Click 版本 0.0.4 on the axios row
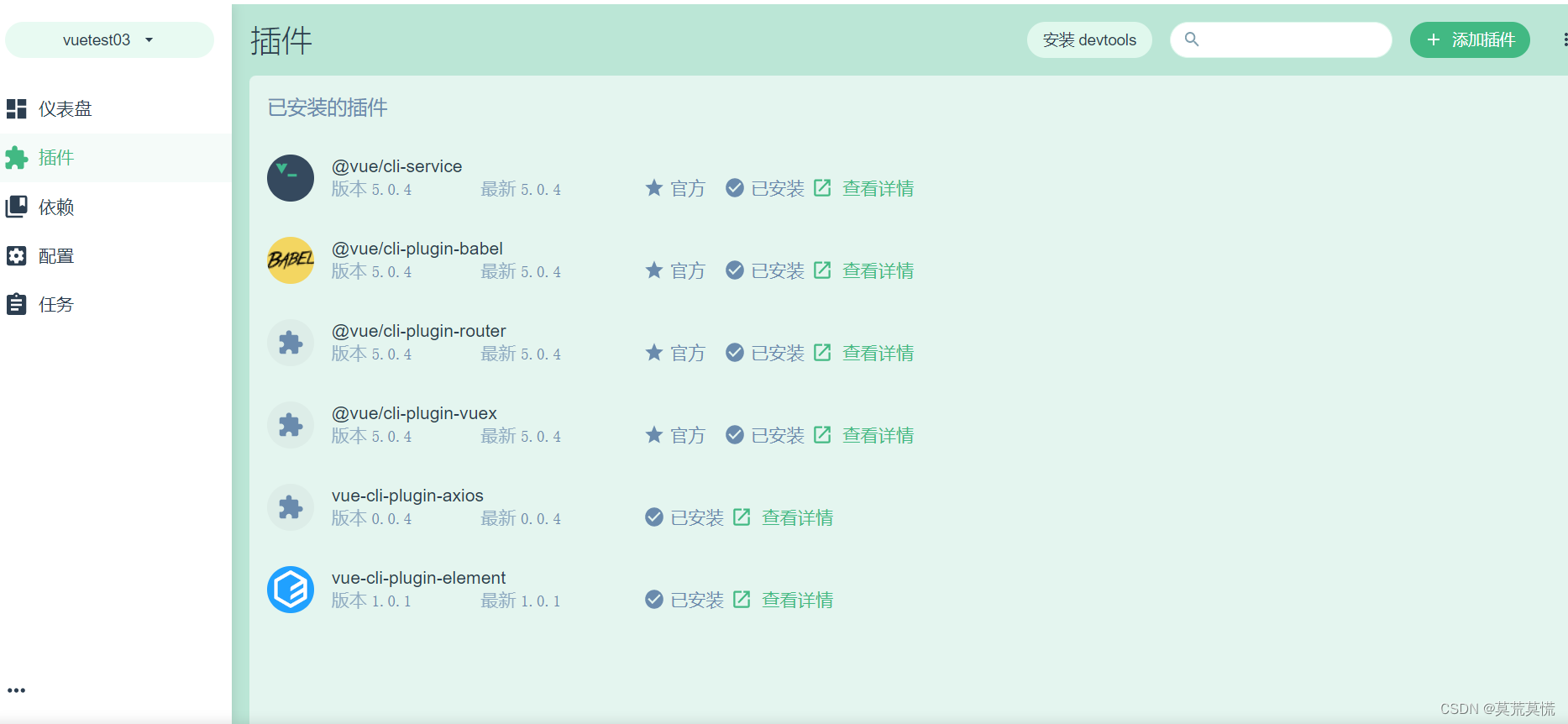 point(371,518)
